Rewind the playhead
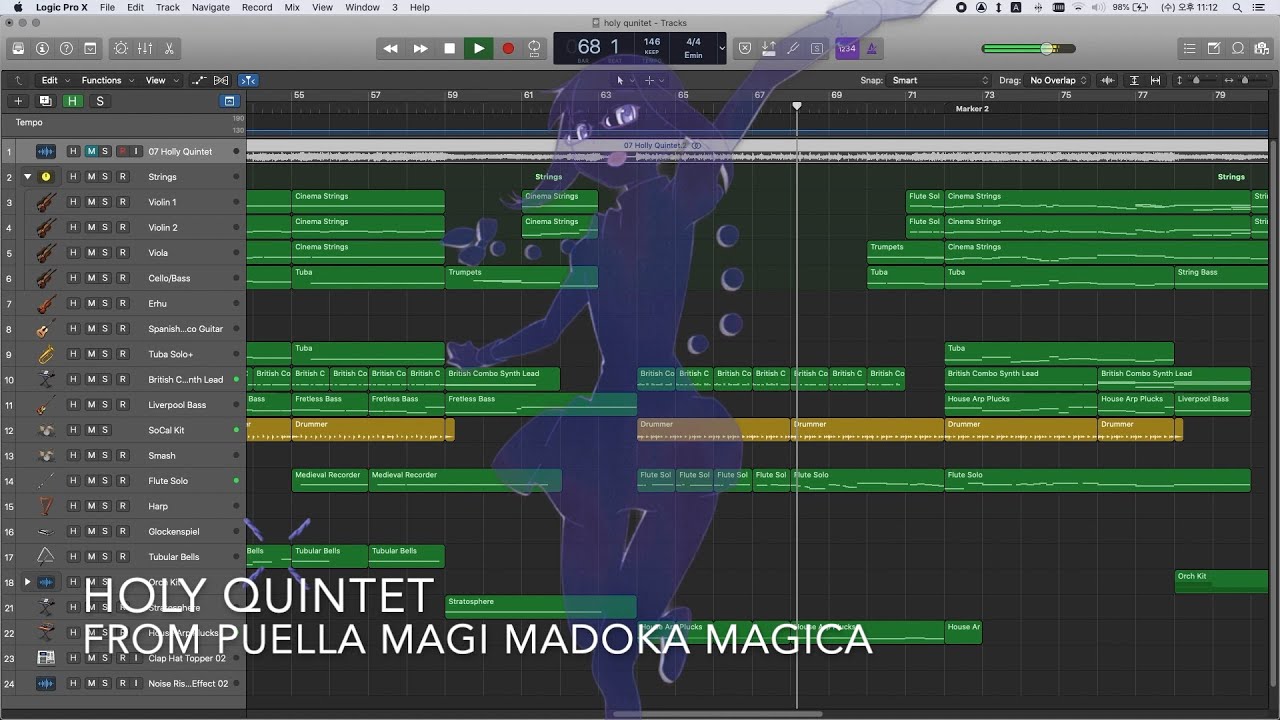Viewport: 1280px width, 720px height. click(x=391, y=48)
